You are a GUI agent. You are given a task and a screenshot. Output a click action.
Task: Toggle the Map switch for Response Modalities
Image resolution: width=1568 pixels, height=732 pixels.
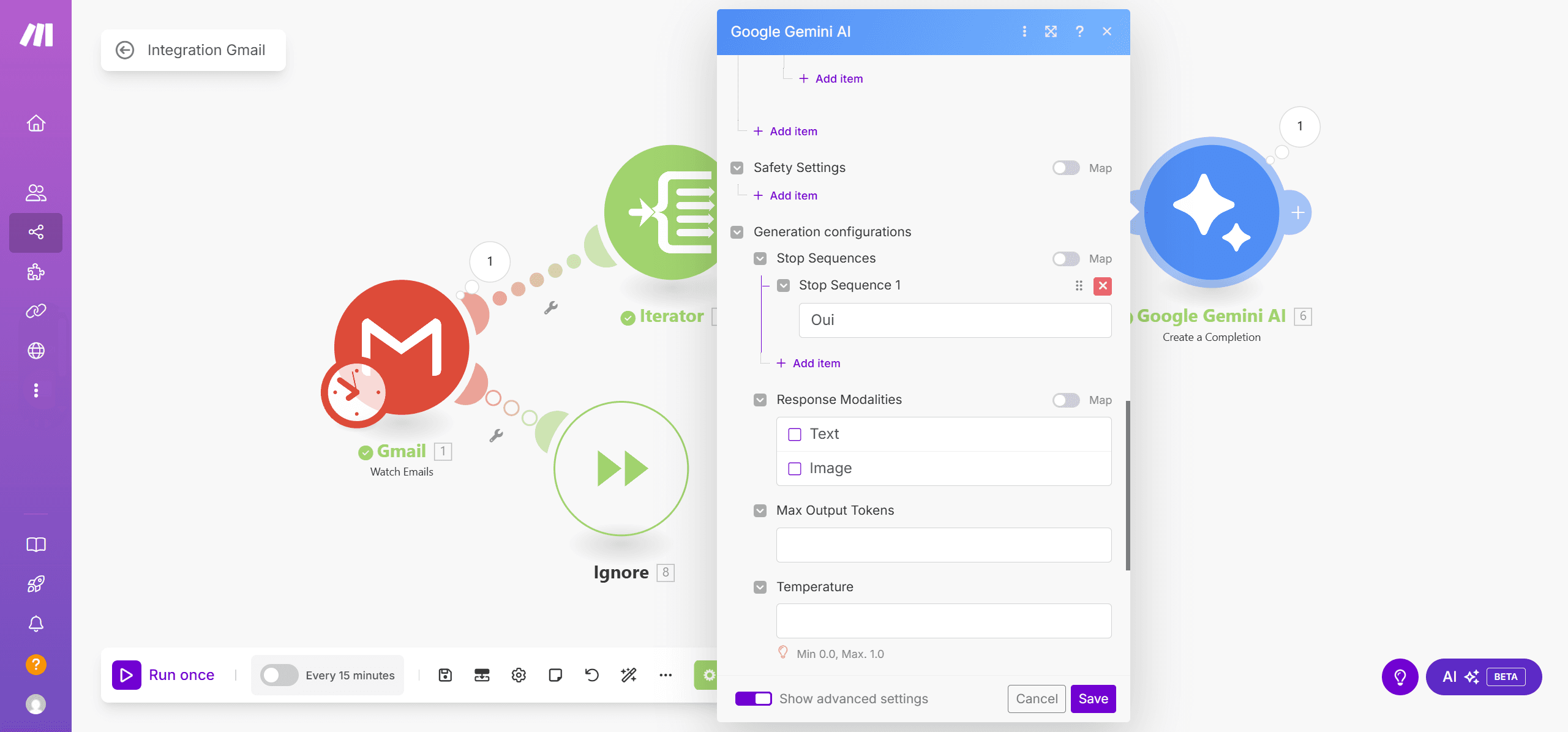1066,400
